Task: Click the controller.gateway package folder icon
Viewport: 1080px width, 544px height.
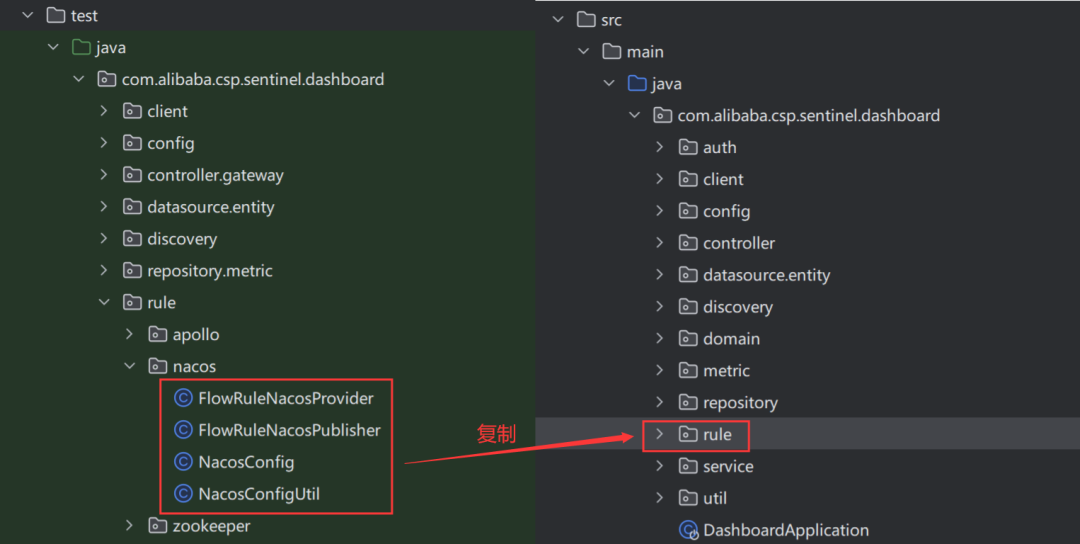Action: (x=132, y=175)
